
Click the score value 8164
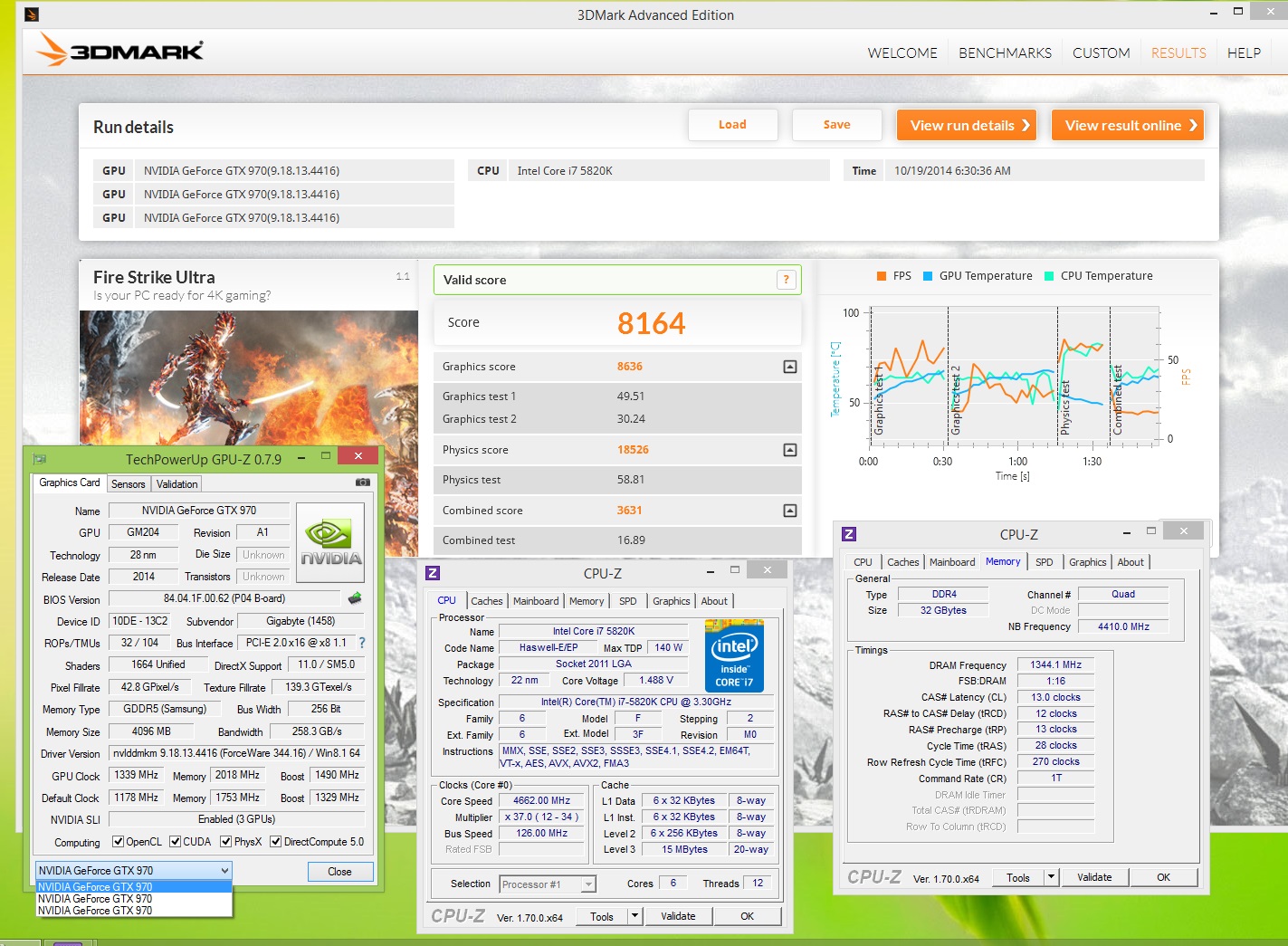tap(651, 323)
